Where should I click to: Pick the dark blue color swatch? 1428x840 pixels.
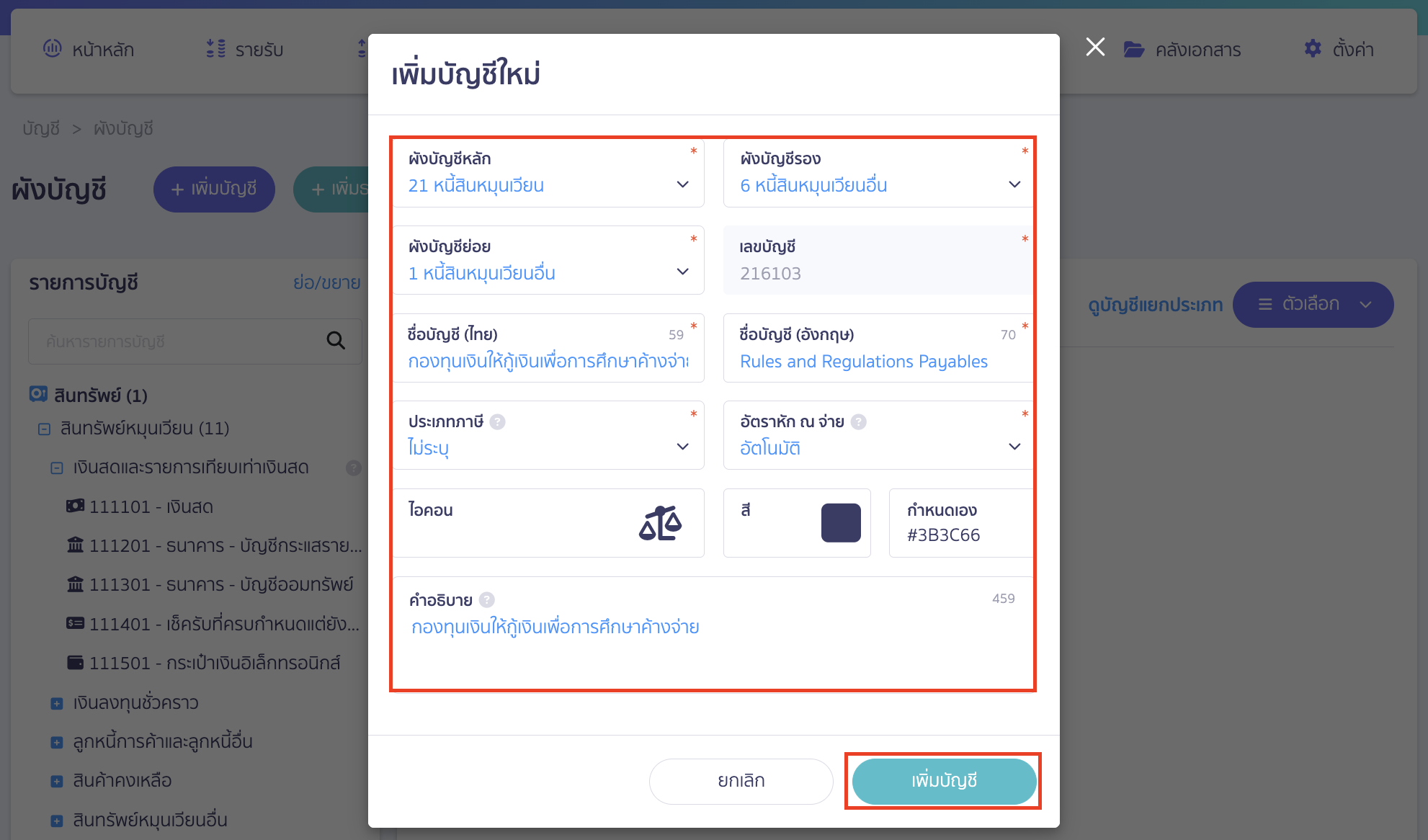[841, 522]
